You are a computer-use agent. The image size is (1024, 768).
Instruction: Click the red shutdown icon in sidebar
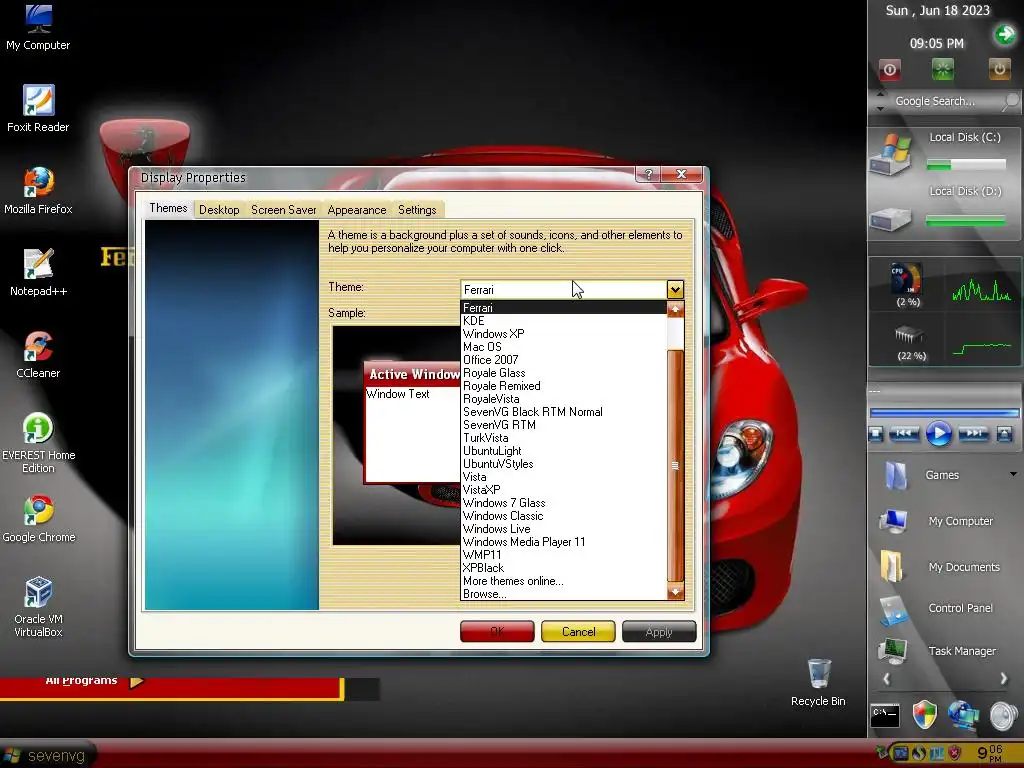[x=889, y=69]
